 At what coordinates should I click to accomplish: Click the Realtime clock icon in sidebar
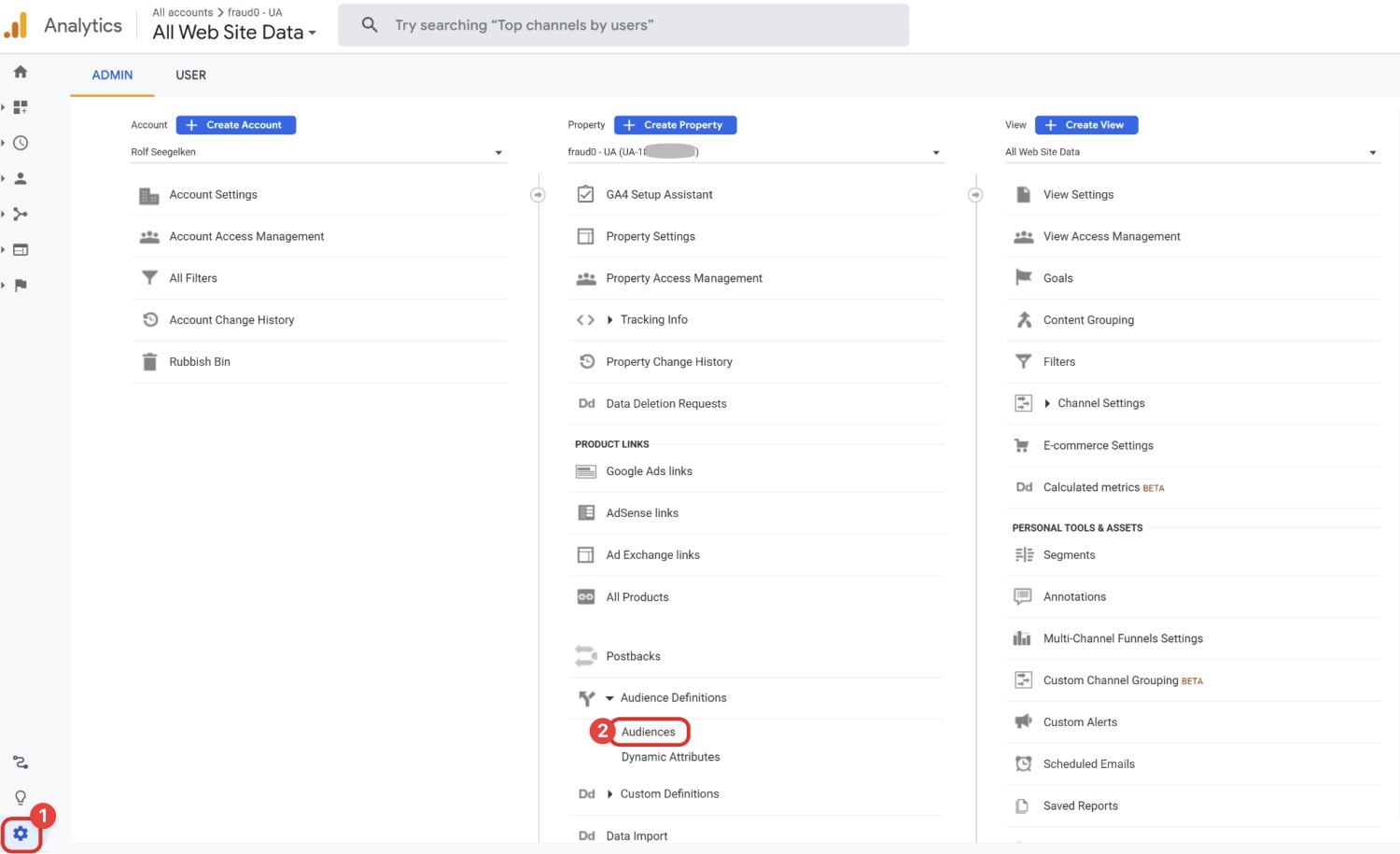(x=21, y=143)
